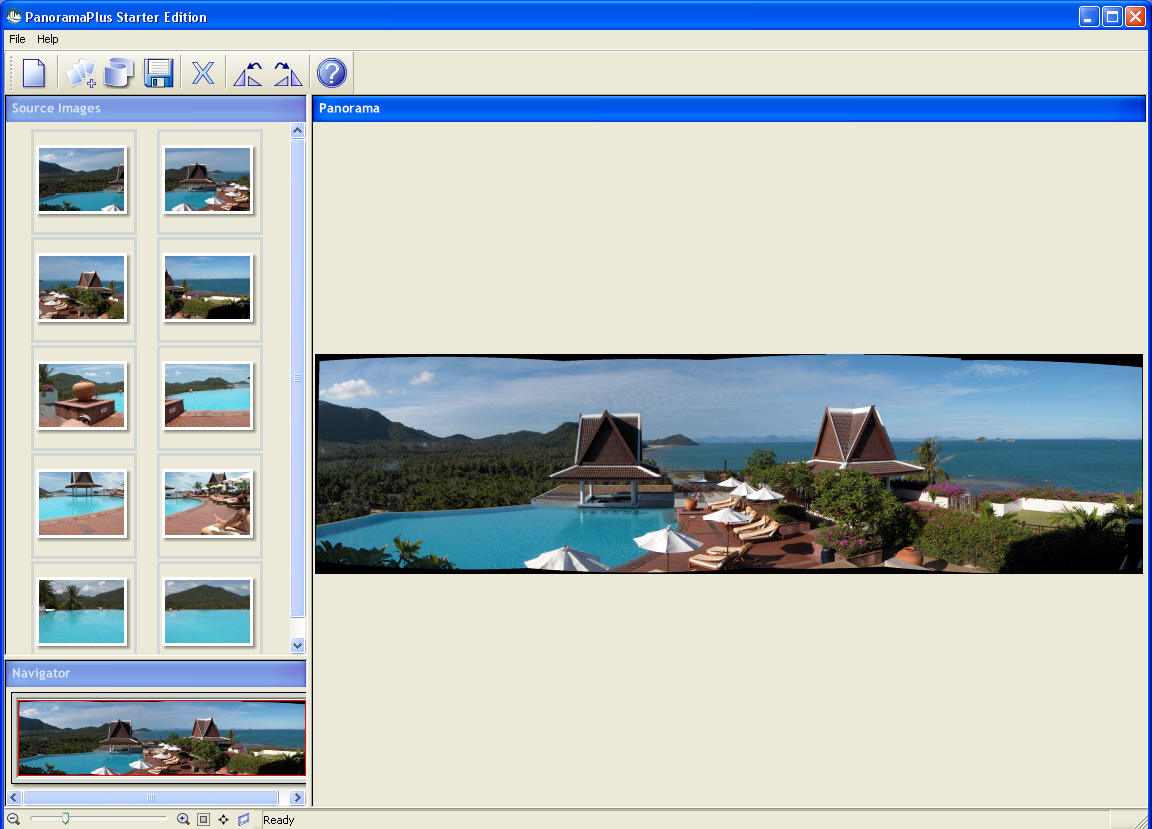Click the zoom in magnifier icon
Screen dimensions: 1152x829
(183, 819)
